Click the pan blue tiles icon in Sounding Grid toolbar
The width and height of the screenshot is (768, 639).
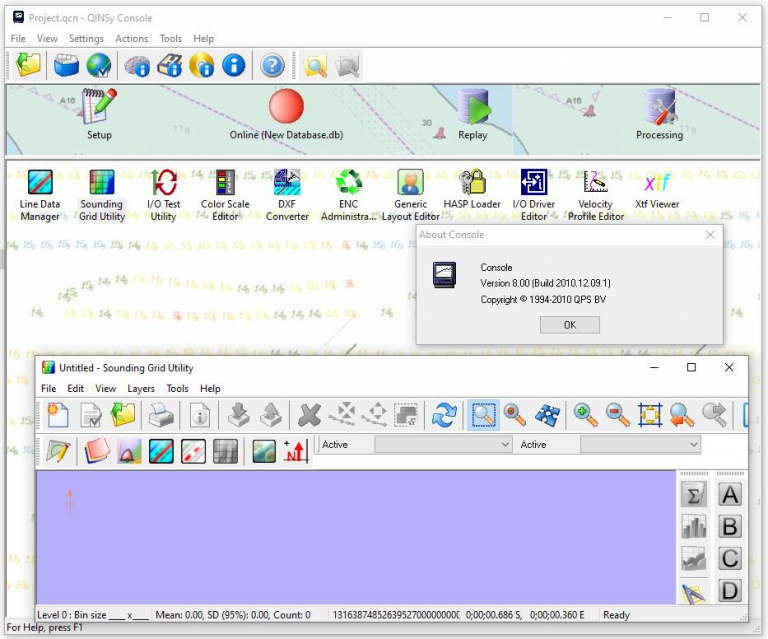[548, 415]
